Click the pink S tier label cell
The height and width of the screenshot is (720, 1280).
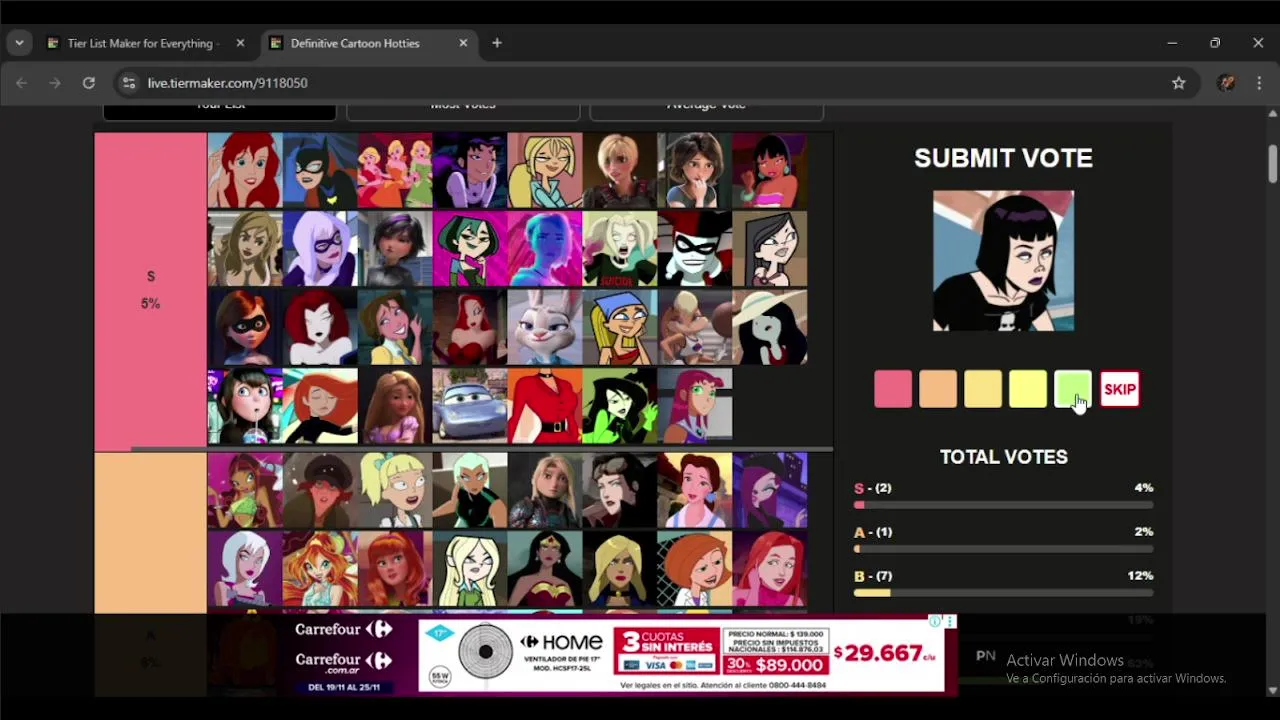point(150,290)
